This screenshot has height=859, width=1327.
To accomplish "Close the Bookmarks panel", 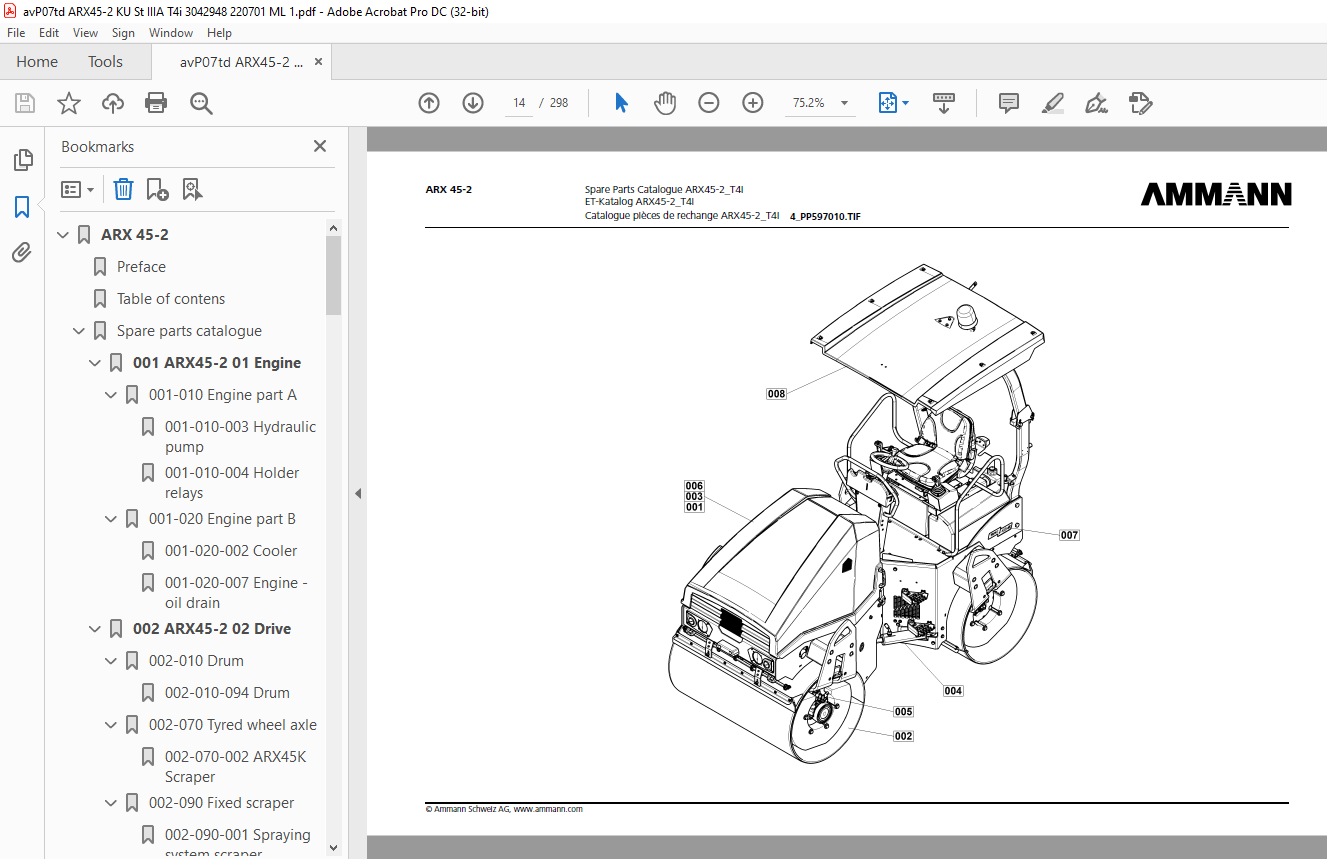I will (x=320, y=146).
